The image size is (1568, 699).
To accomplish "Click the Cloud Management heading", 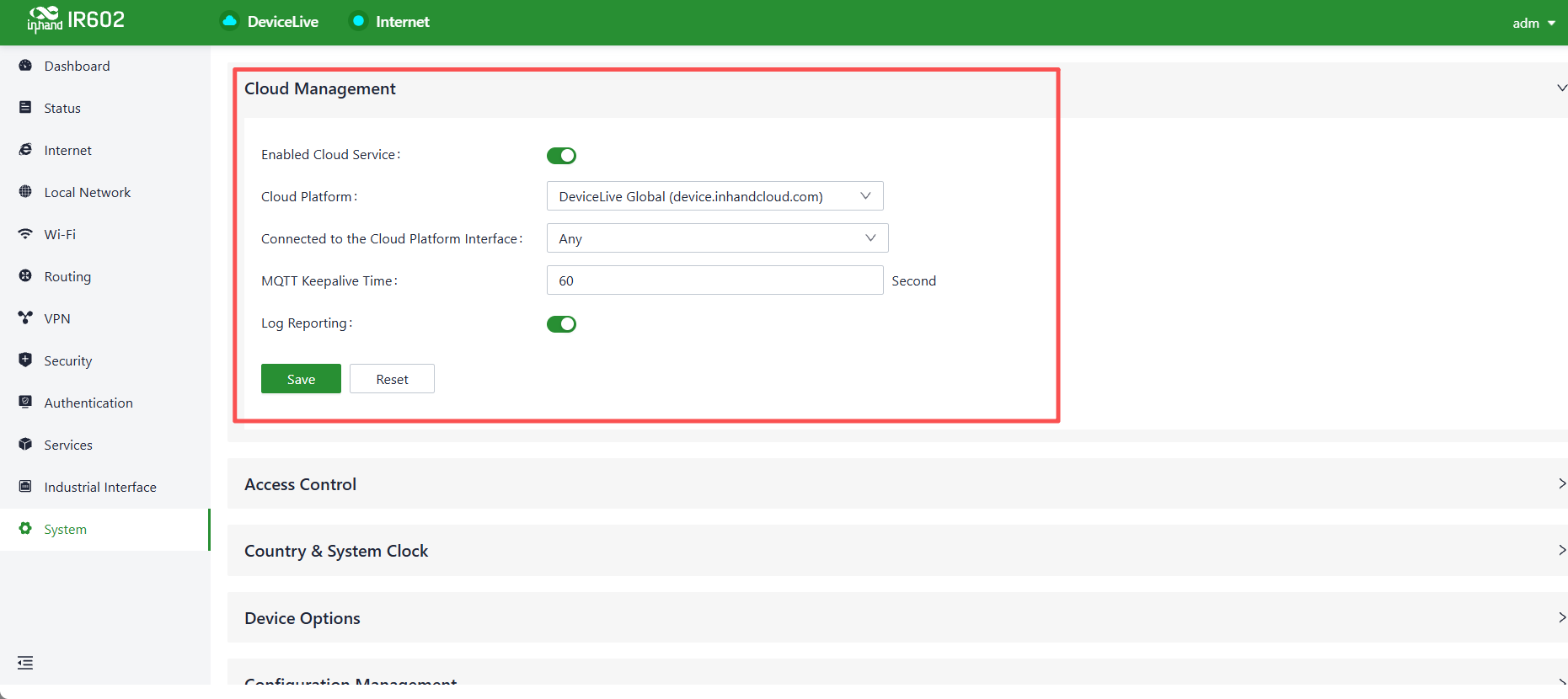I will pyautogui.click(x=320, y=88).
